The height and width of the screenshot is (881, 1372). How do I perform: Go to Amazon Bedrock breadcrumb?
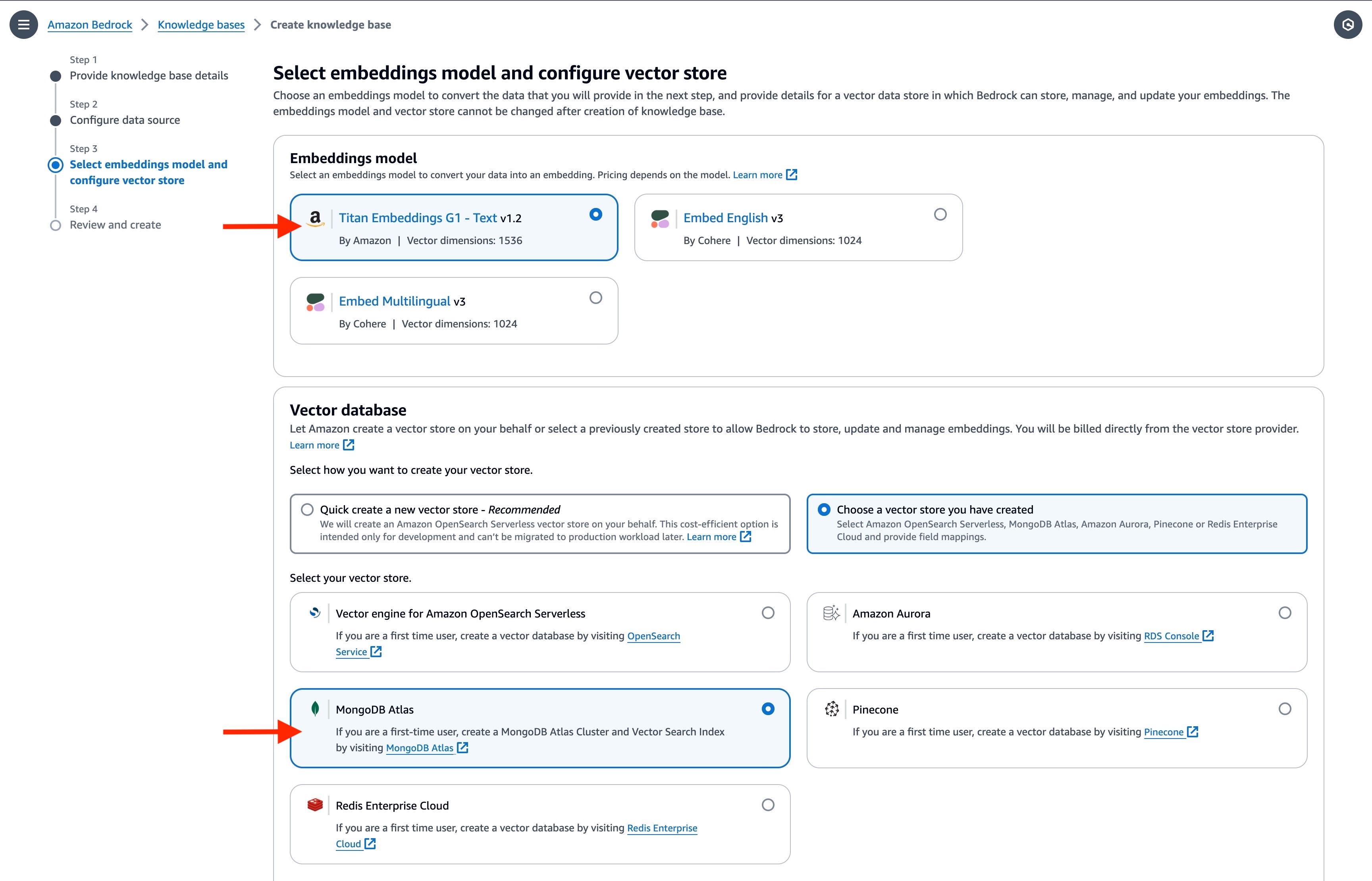click(90, 25)
